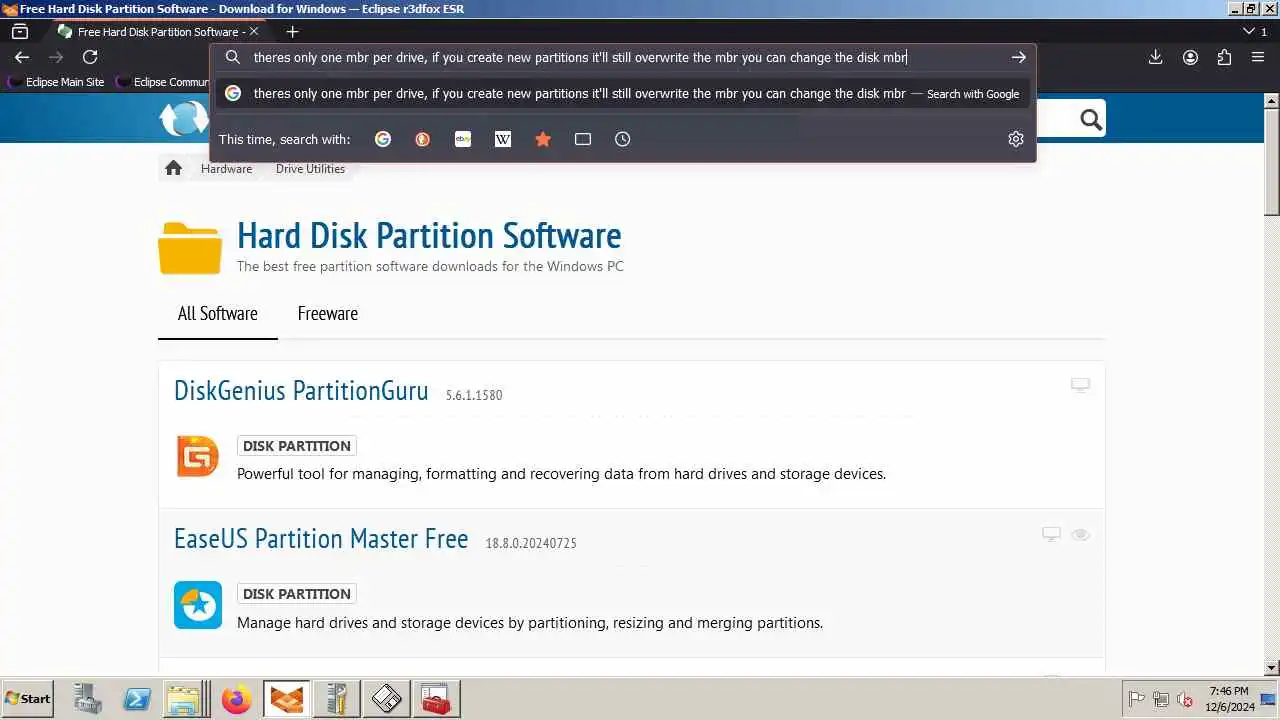This screenshot has height=720, width=1280.
Task: Switch to the Freeware tab
Action: coord(327,313)
